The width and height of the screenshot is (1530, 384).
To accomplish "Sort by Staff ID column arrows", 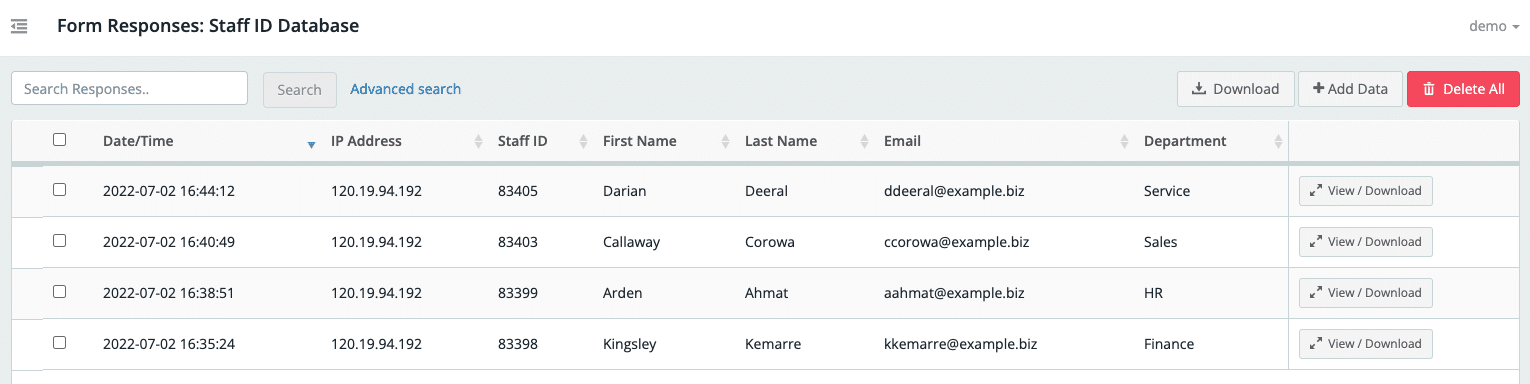I will coord(583,142).
